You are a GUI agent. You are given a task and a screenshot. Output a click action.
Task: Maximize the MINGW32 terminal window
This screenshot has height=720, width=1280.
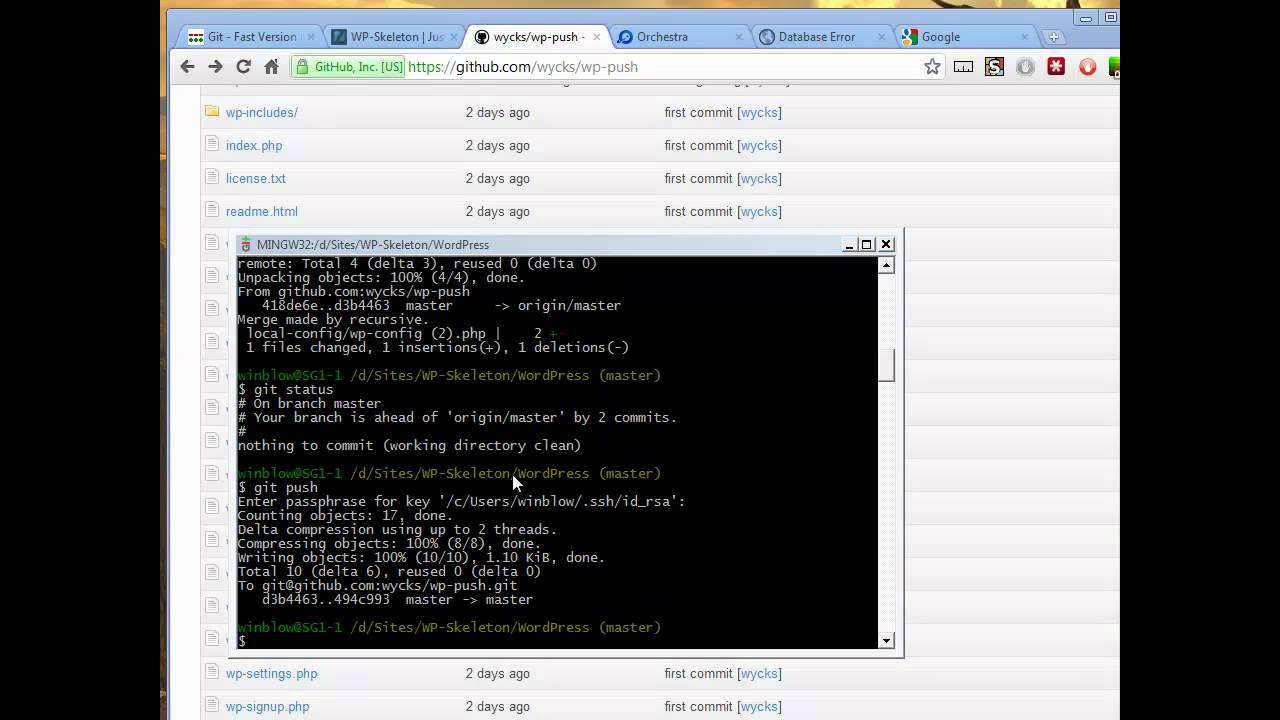867,244
